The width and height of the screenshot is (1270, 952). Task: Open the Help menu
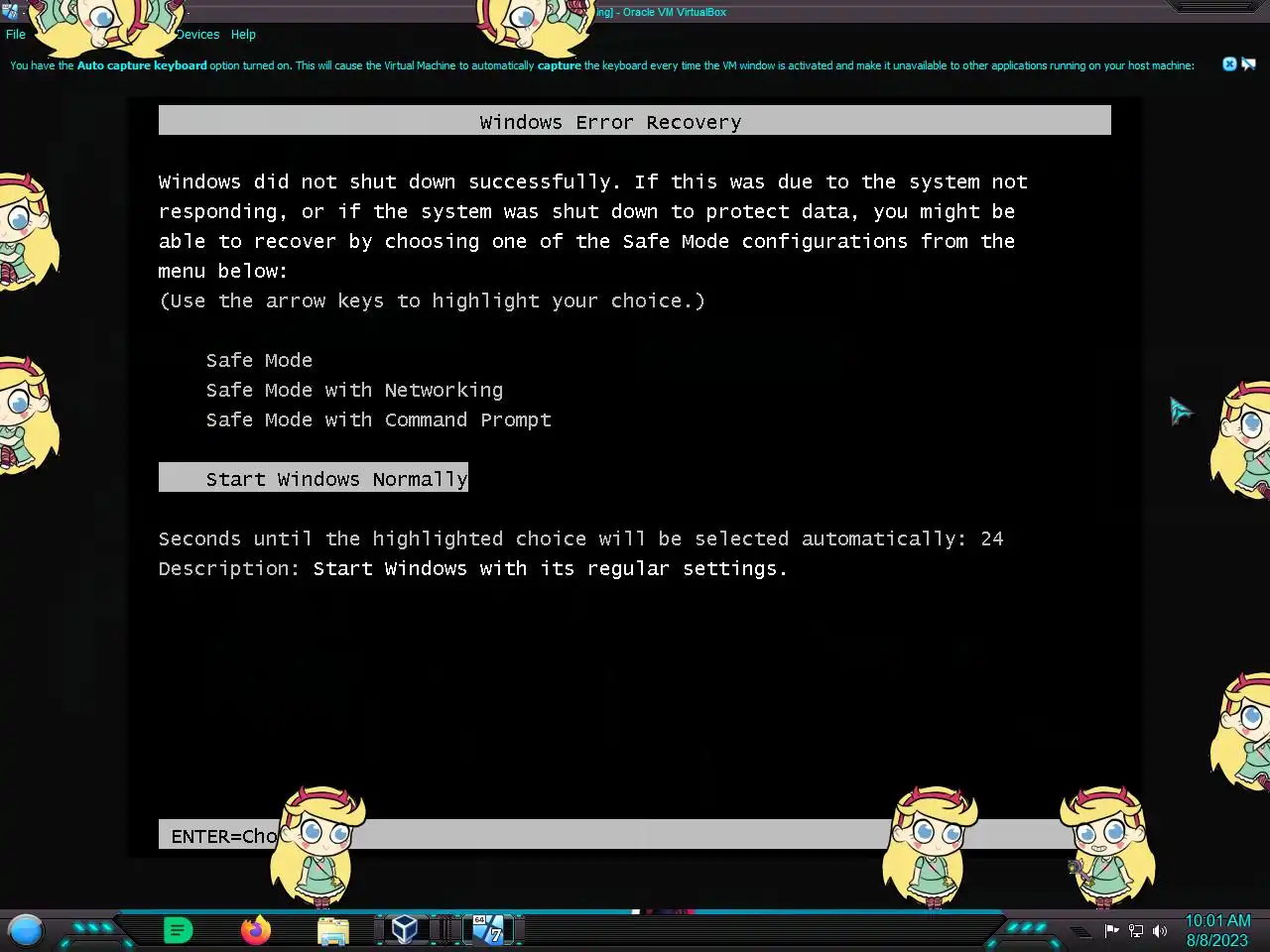[x=243, y=35]
